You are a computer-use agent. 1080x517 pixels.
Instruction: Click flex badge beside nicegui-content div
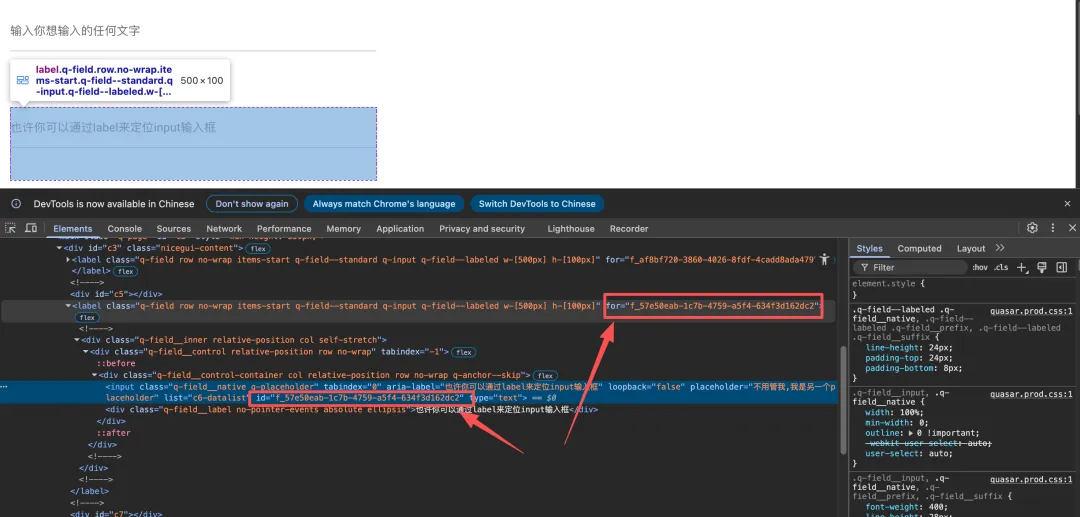(x=258, y=248)
